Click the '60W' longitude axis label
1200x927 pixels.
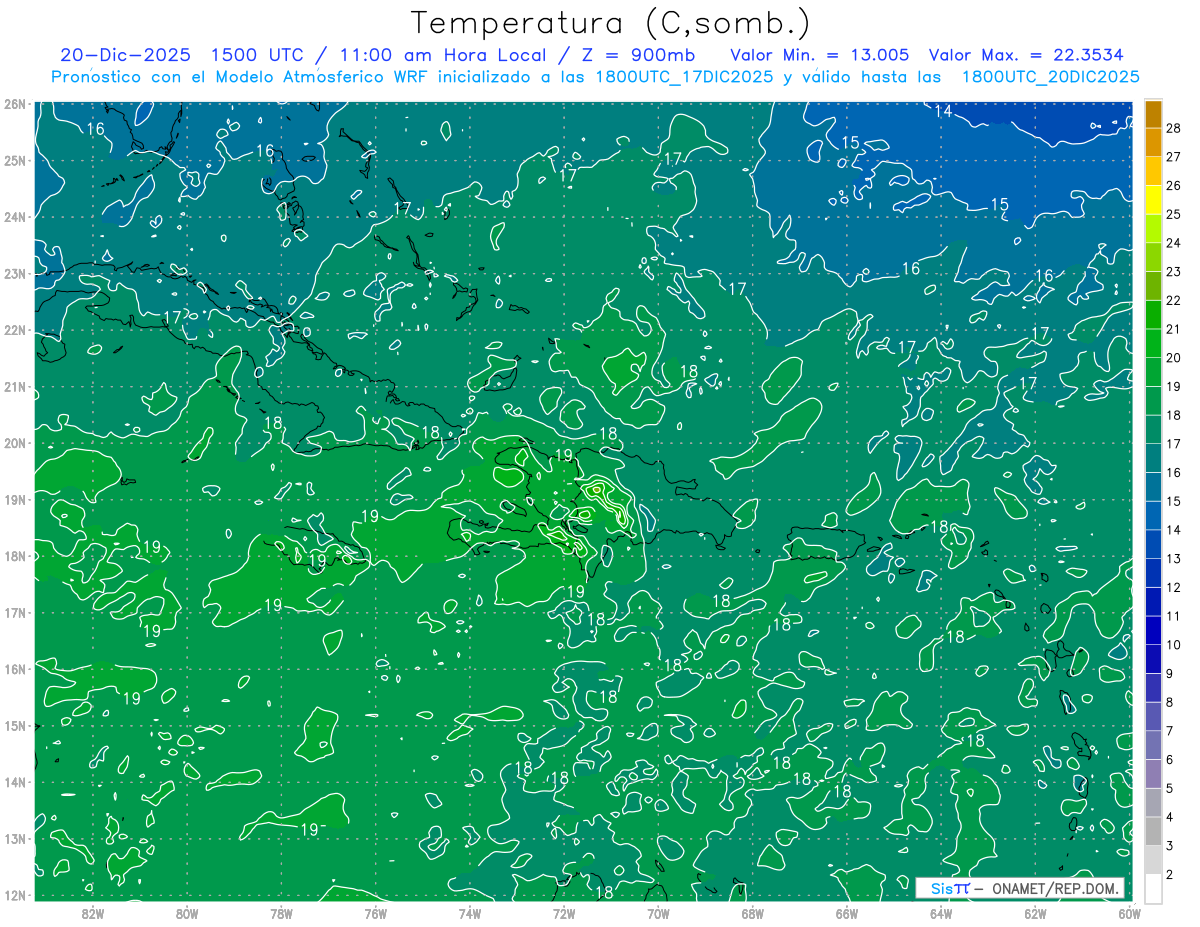click(x=1129, y=913)
